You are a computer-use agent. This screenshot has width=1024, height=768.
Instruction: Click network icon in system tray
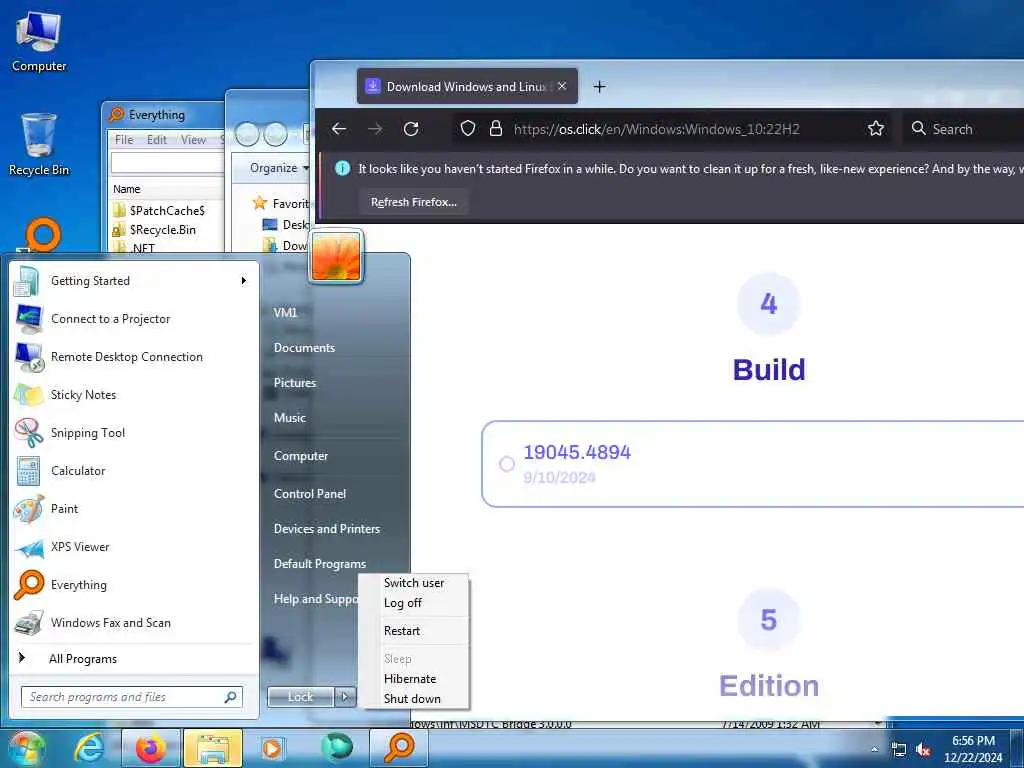coord(899,750)
